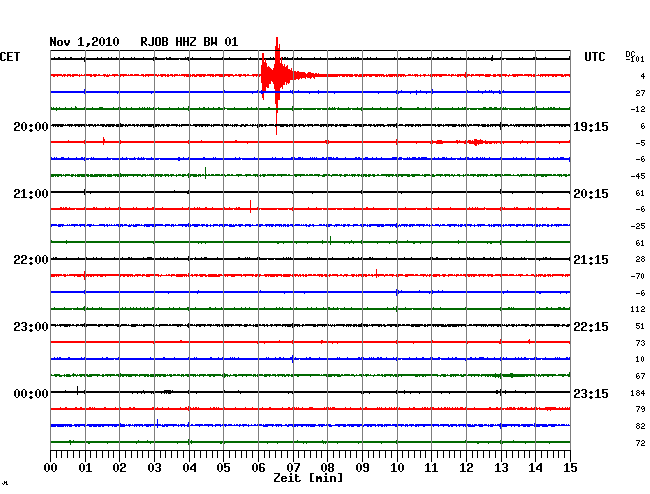This screenshot has height=494, width=650.
Task: Click the "01" minute tick label
Action: pos(85,468)
